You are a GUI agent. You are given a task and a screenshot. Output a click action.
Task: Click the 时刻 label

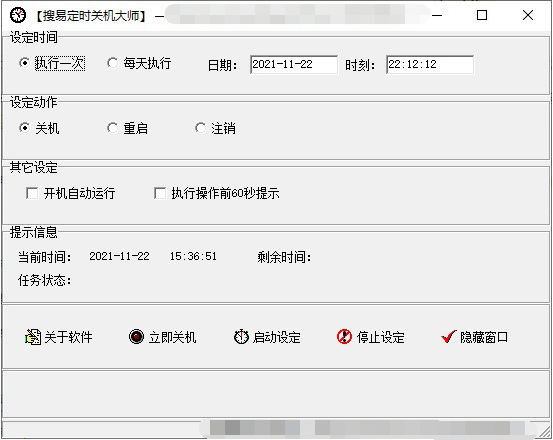click(x=360, y=65)
